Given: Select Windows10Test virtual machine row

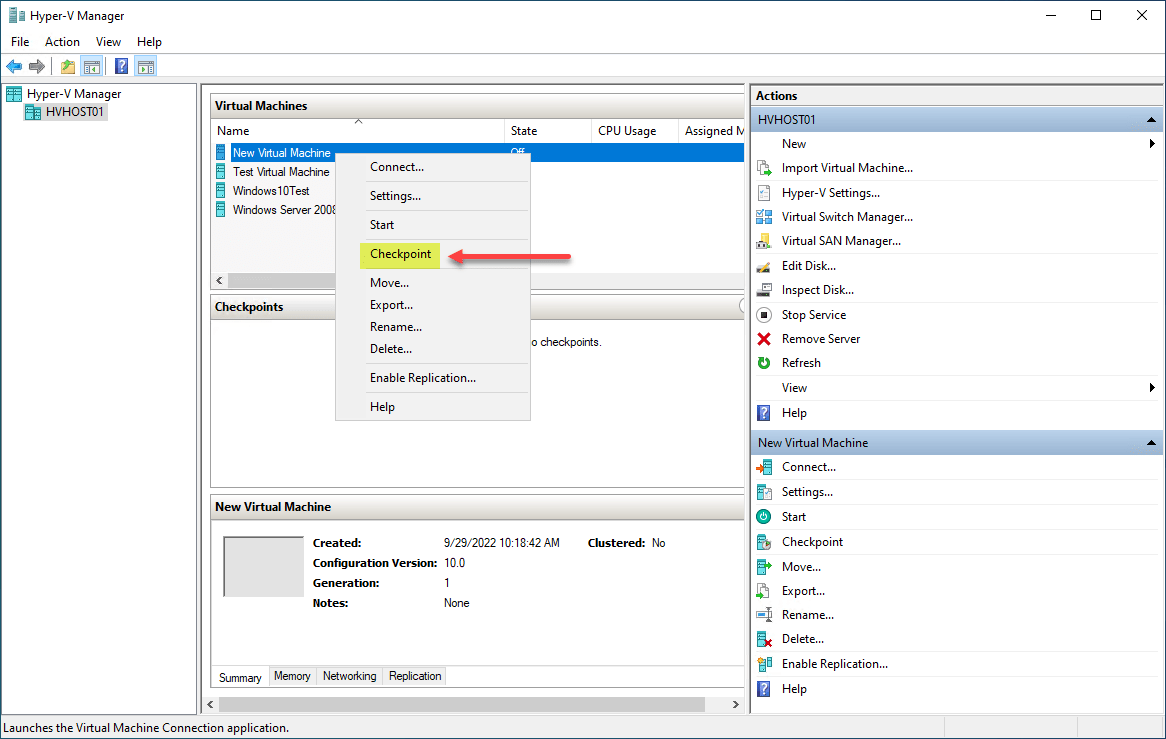Looking at the screenshot, I should coord(271,191).
